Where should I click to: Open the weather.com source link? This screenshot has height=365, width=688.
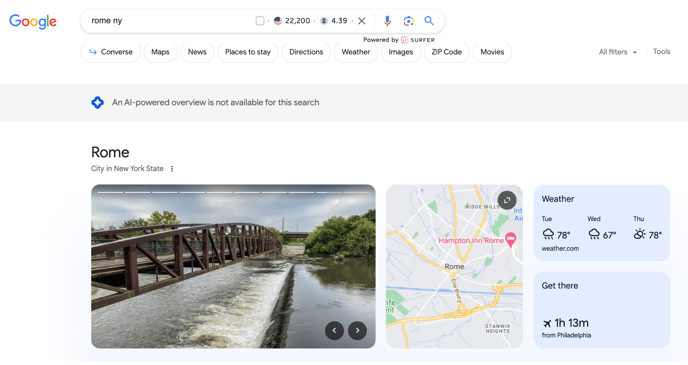point(560,248)
